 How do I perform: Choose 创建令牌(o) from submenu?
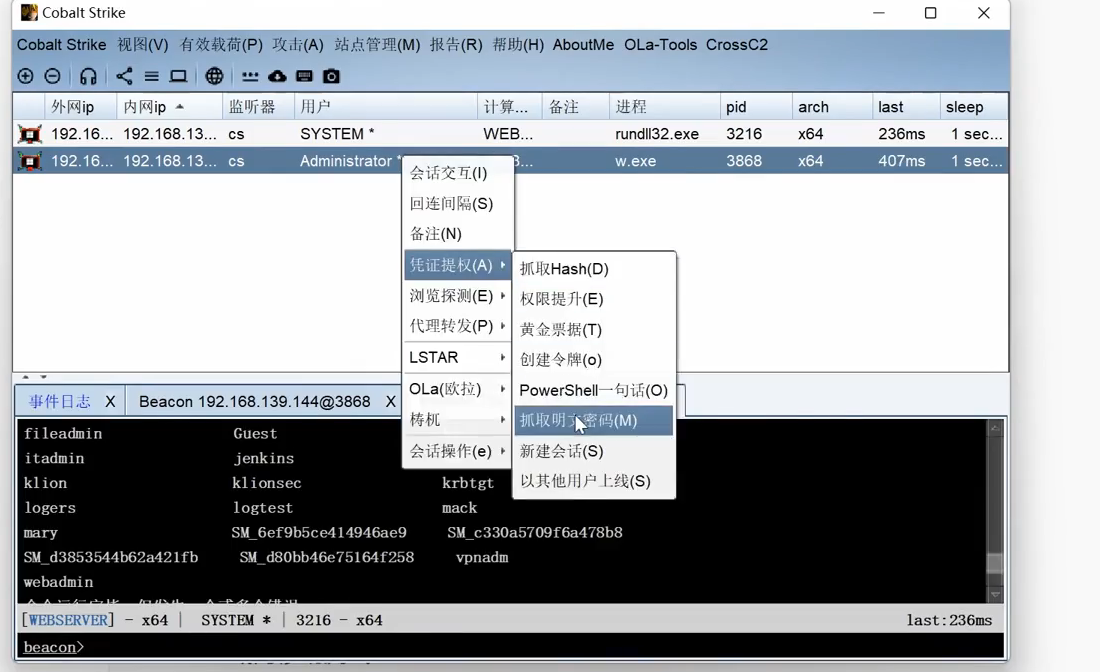[x=594, y=359]
